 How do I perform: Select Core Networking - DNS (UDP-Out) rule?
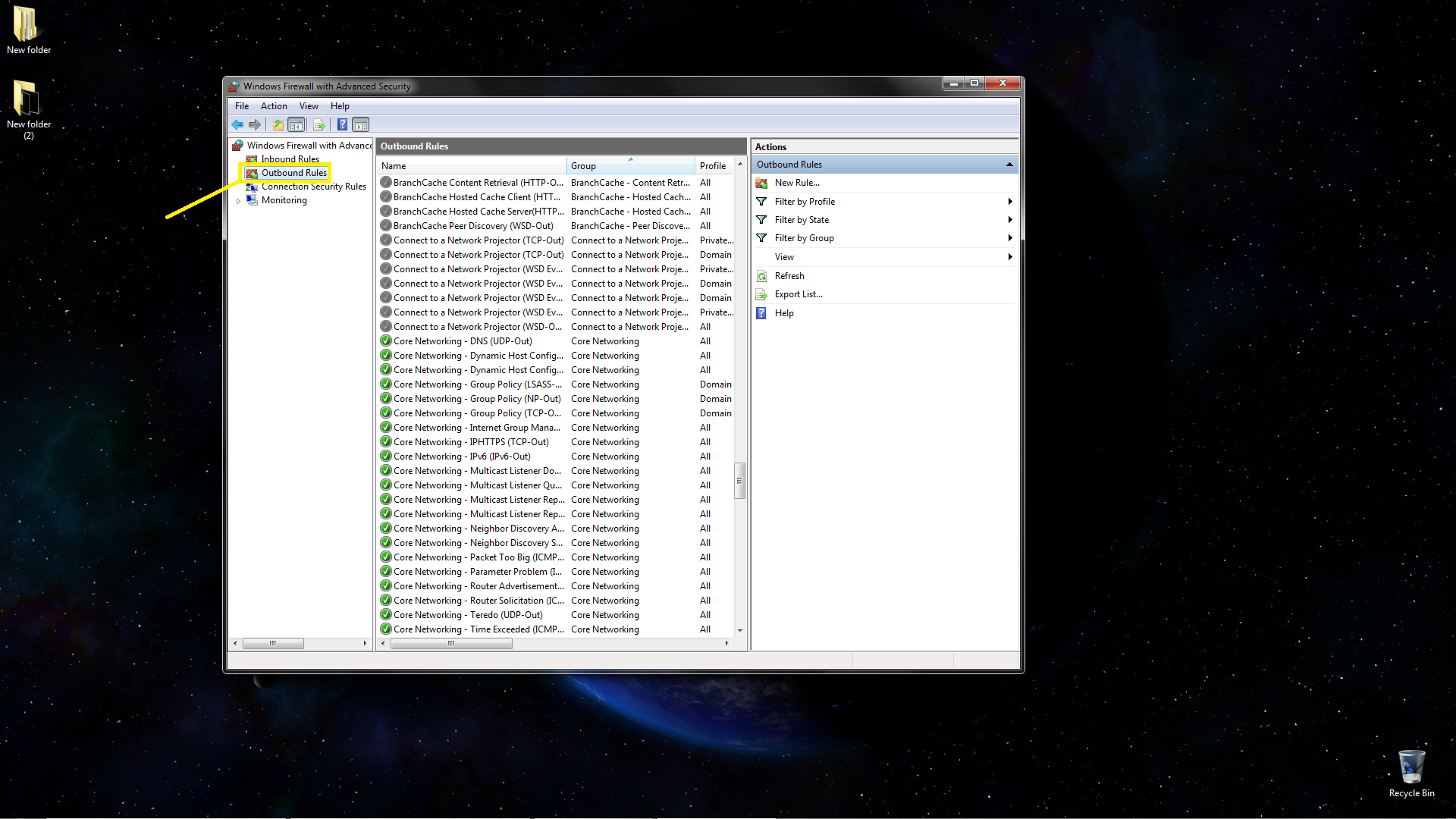[x=463, y=341]
